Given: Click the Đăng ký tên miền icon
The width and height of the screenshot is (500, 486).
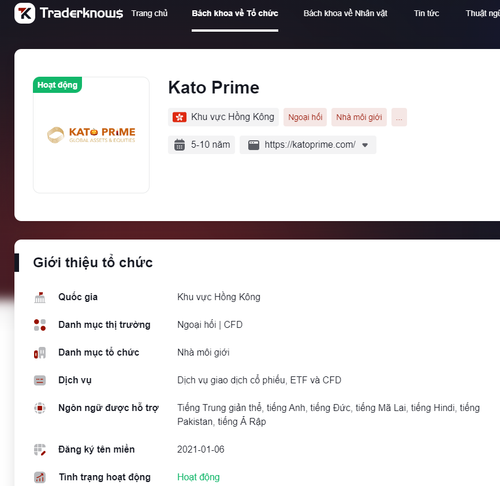Looking at the screenshot, I should coord(40,450).
